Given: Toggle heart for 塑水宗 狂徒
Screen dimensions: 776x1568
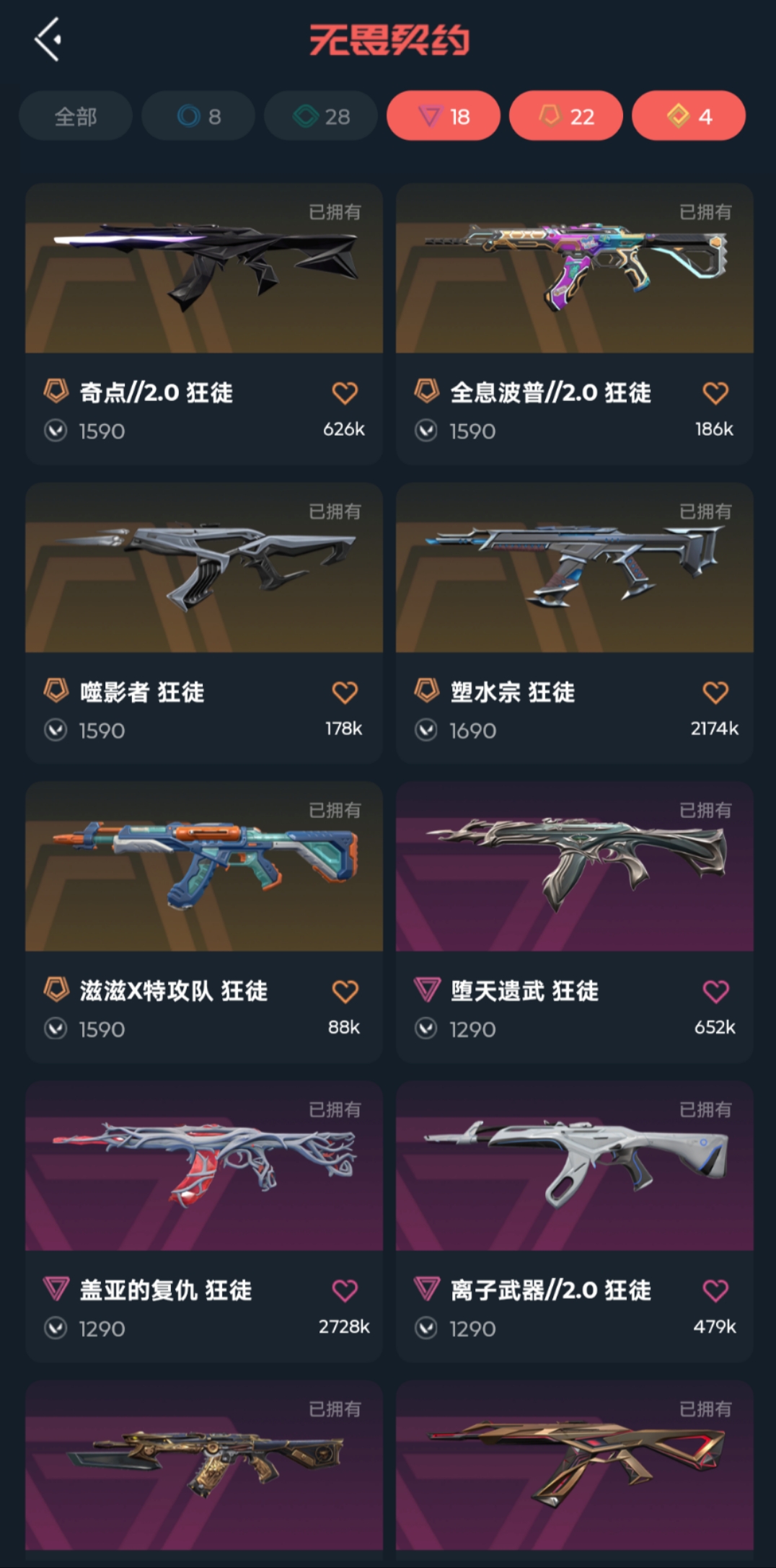Looking at the screenshot, I should tap(715, 692).
